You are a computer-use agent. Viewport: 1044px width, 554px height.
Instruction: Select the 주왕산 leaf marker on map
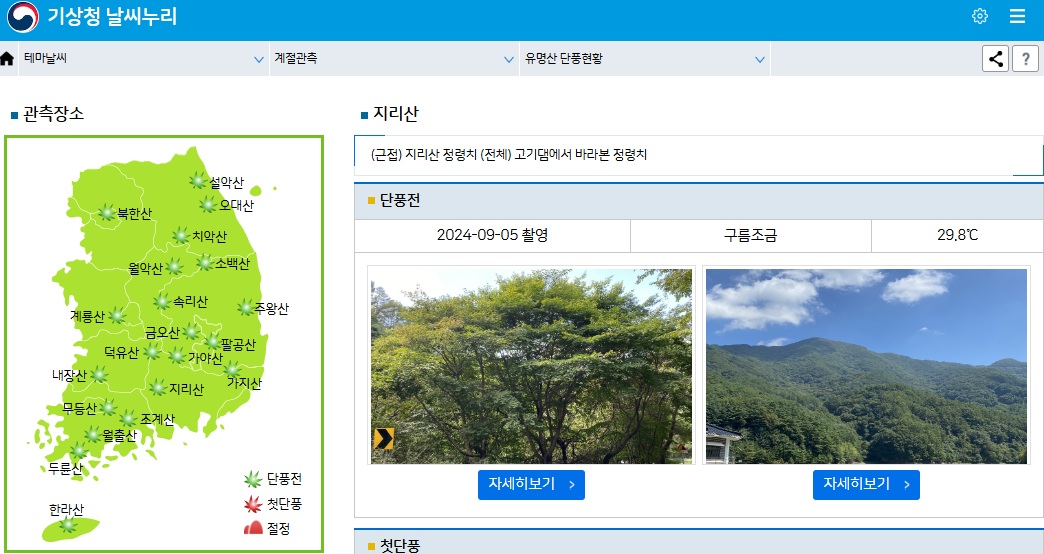tap(246, 308)
